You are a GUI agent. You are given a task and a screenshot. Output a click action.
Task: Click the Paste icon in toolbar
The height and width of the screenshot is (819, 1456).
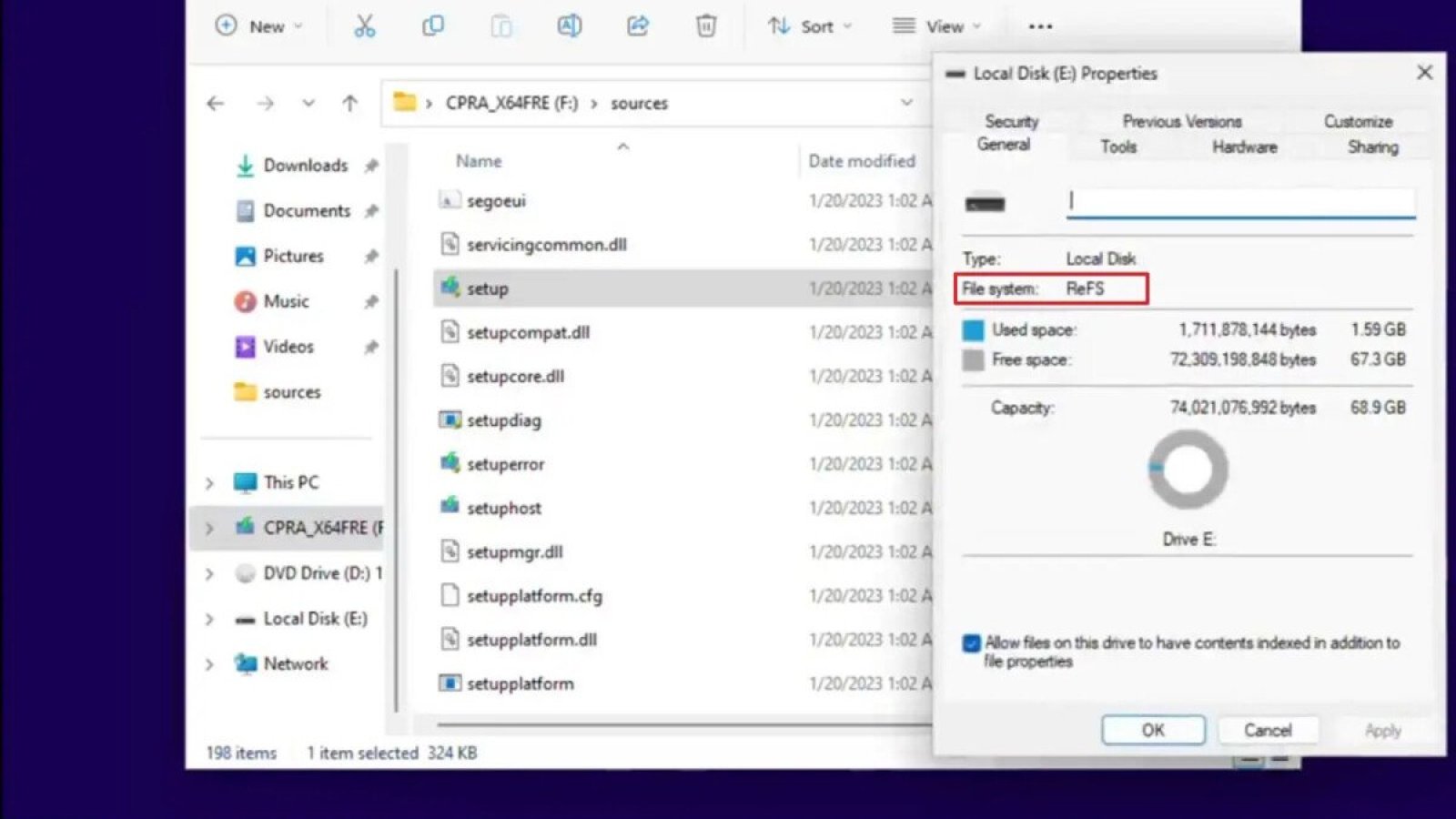coord(501,26)
